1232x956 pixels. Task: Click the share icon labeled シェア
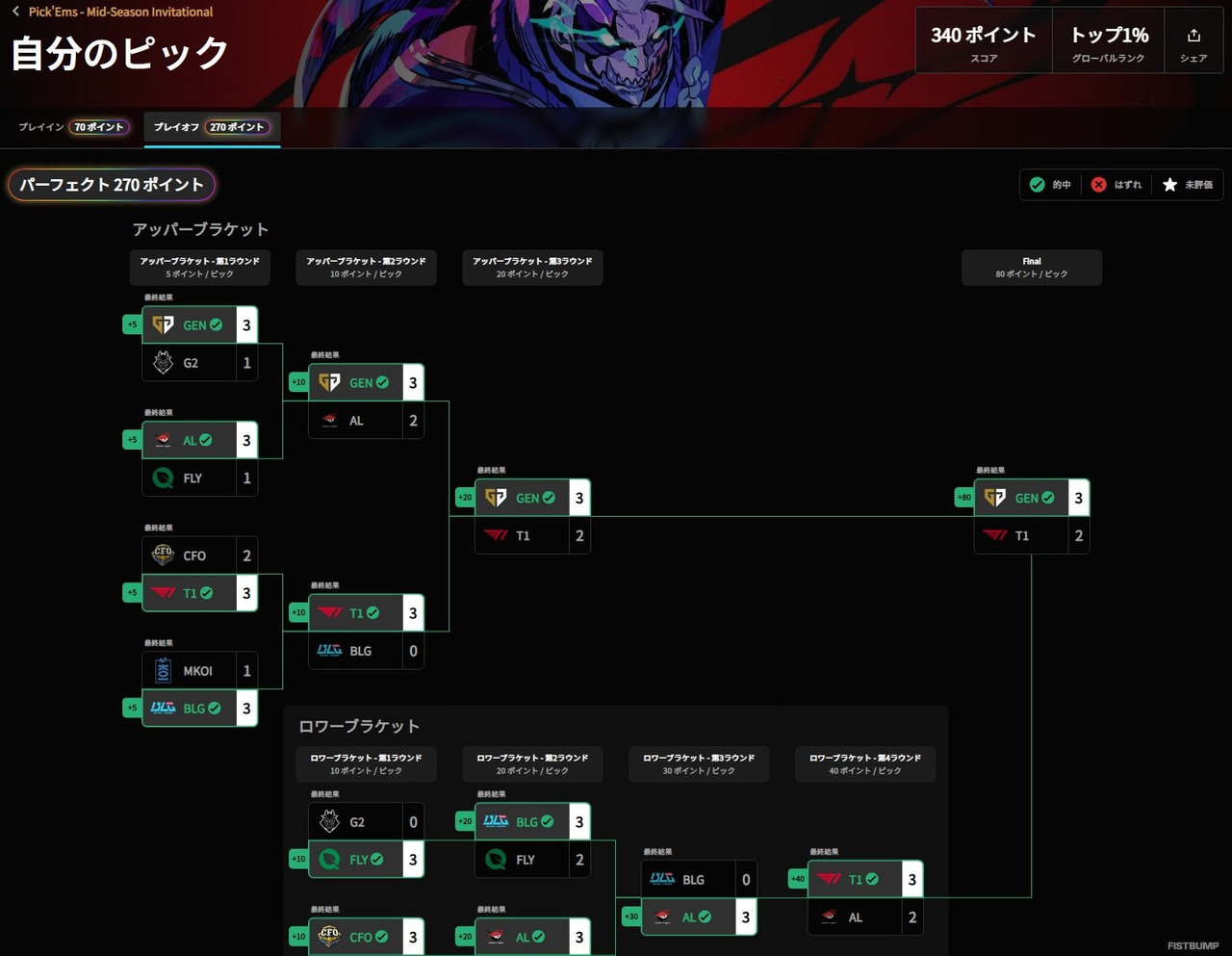(1193, 36)
